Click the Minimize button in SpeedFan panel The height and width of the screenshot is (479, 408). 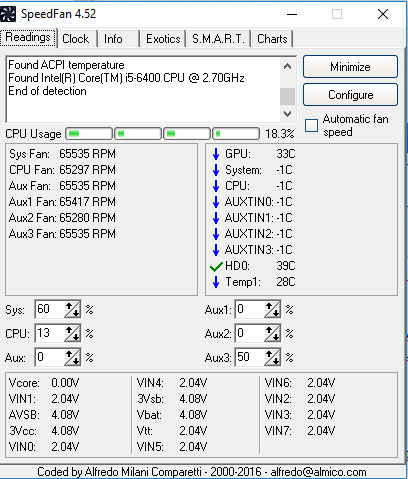click(x=350, y=67)
